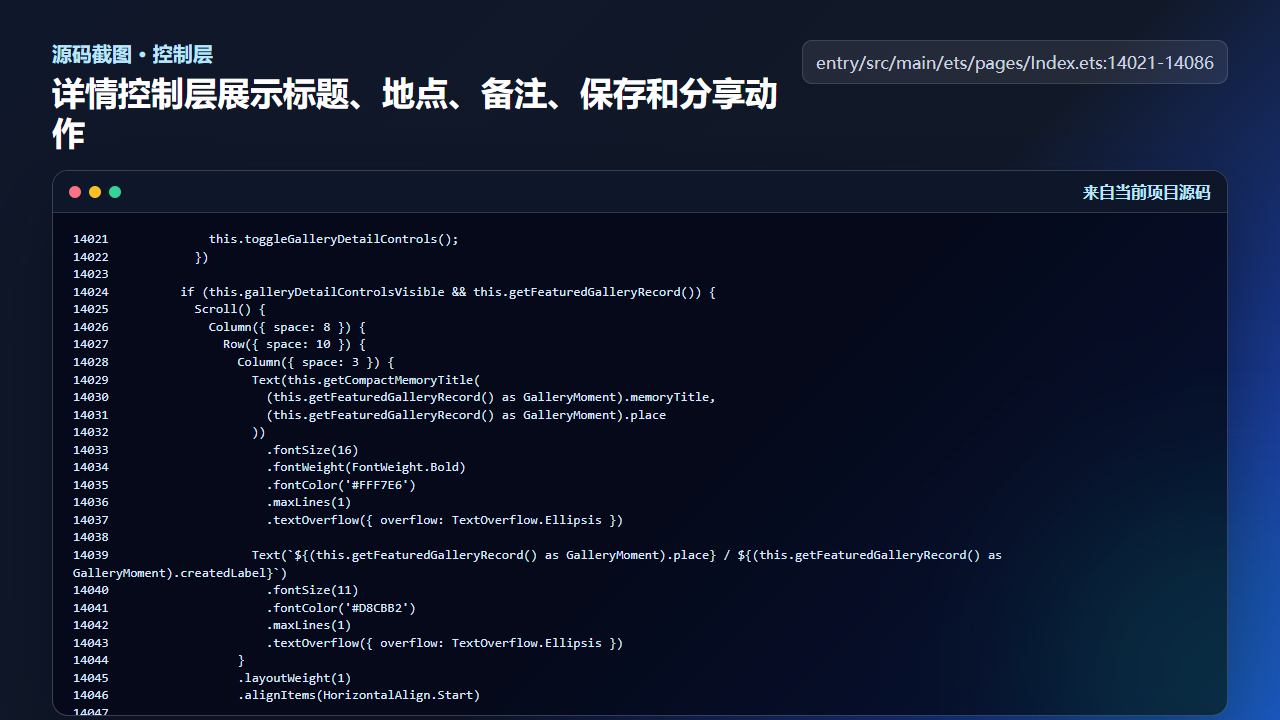
Task: Click .textOverflow on line 14037
Action: [445, 520]
